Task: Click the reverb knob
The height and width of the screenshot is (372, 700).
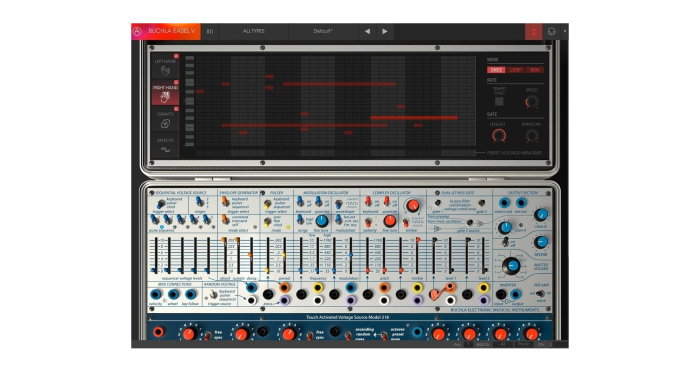Action: click(541, 242)
